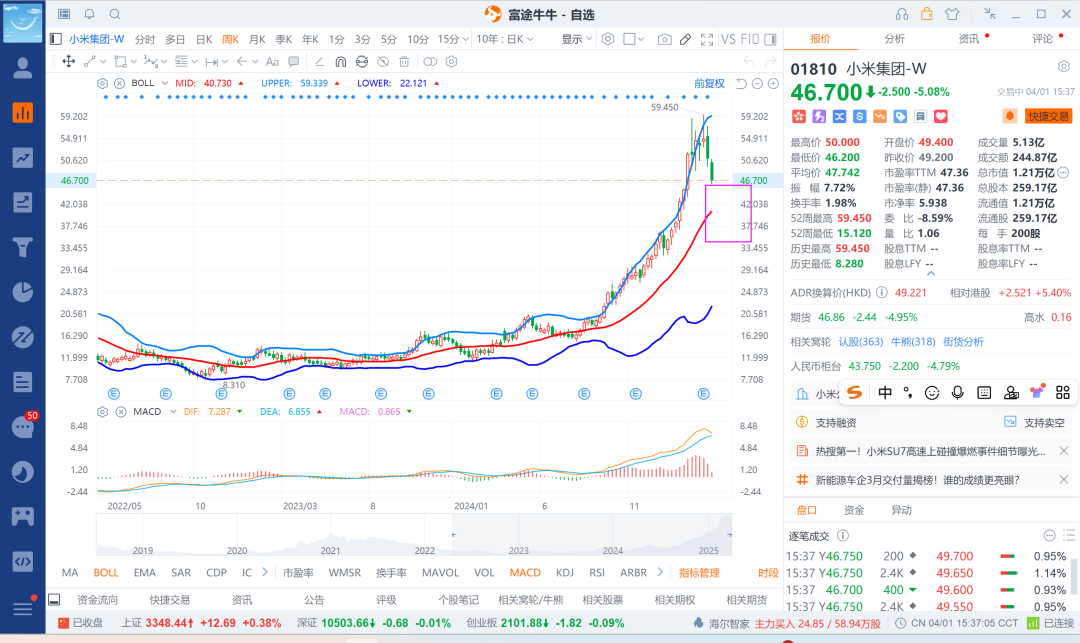Take chart screenshot with camera icon

click(664, 39)
